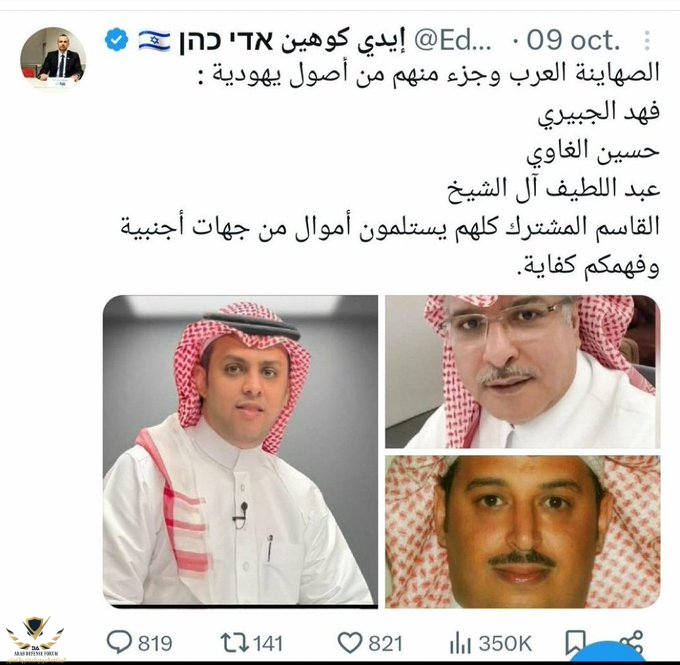680x665 pixels.
Task: Click the Israeli flag emoji in the name
Action: pos(154,40)
